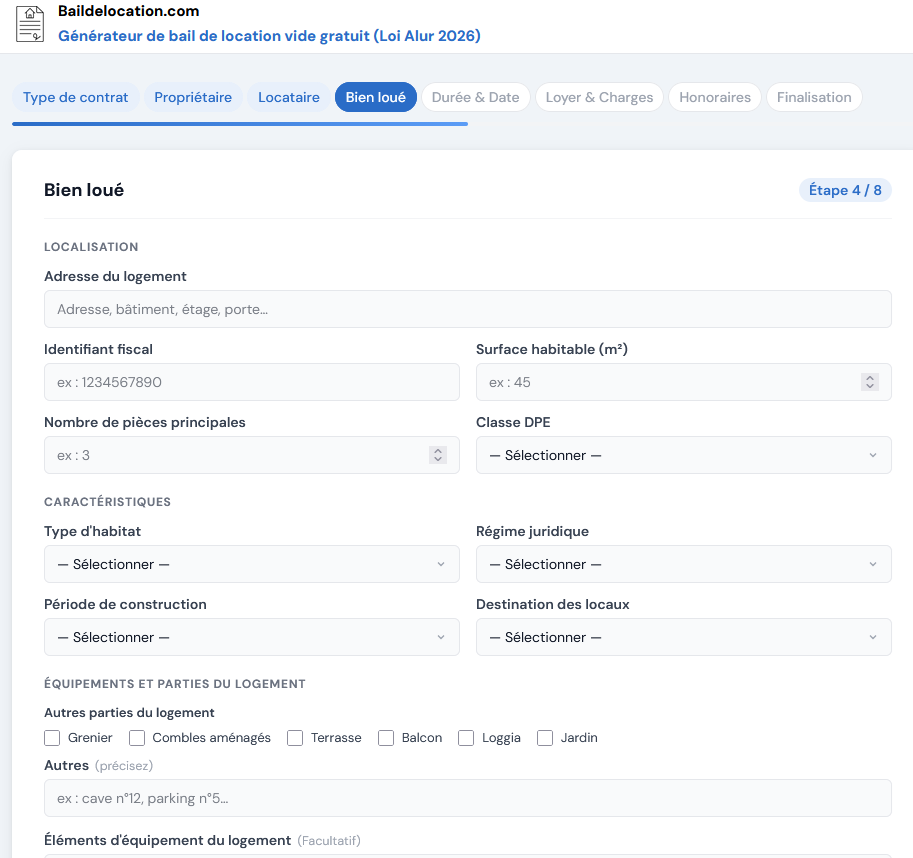Check the Balcon option
Image resolution: width=913 pixels, height=858 pixels.
pos(386,738)
